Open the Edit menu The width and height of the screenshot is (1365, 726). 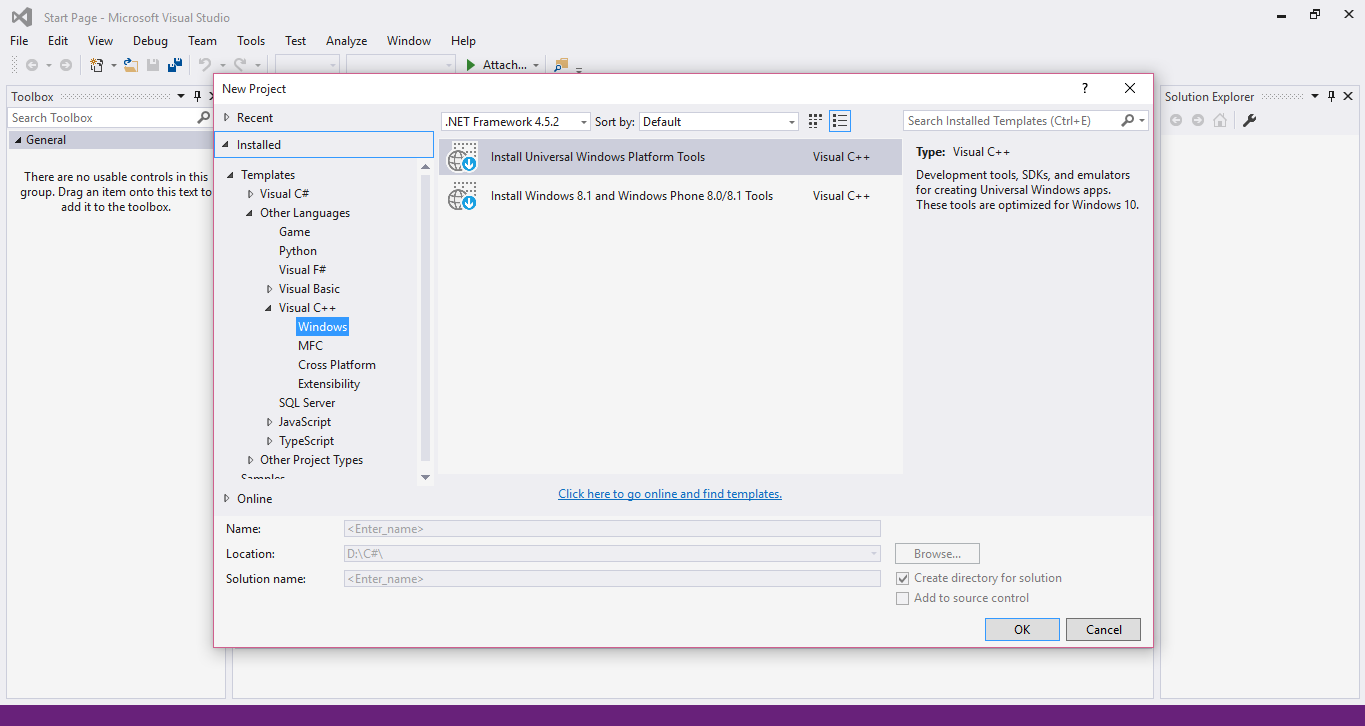tap(58, 41)
